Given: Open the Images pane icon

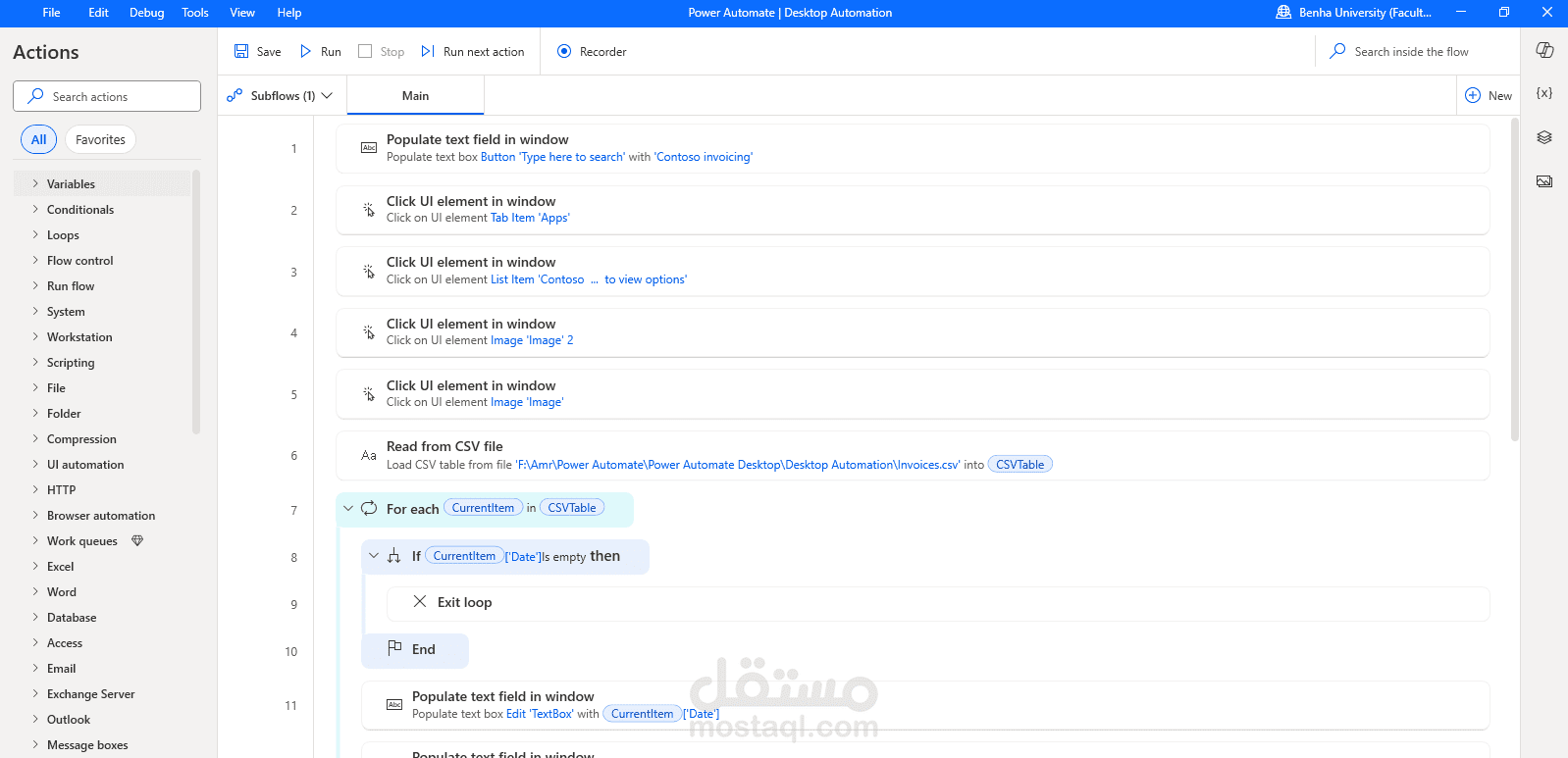Looking at the screenshot, I should coord(1544,181).
